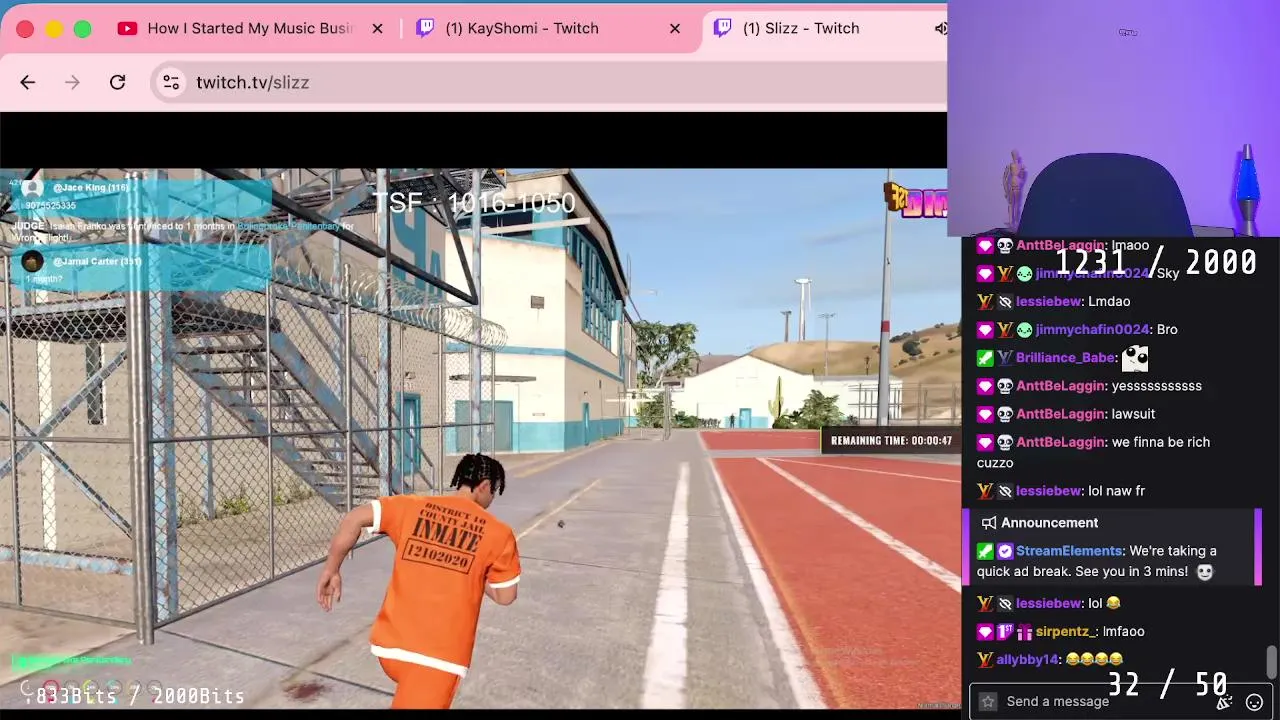The image size is (1280, 720).
Task: Click the party popper icon in chat input
Action: pos(1224,702)
